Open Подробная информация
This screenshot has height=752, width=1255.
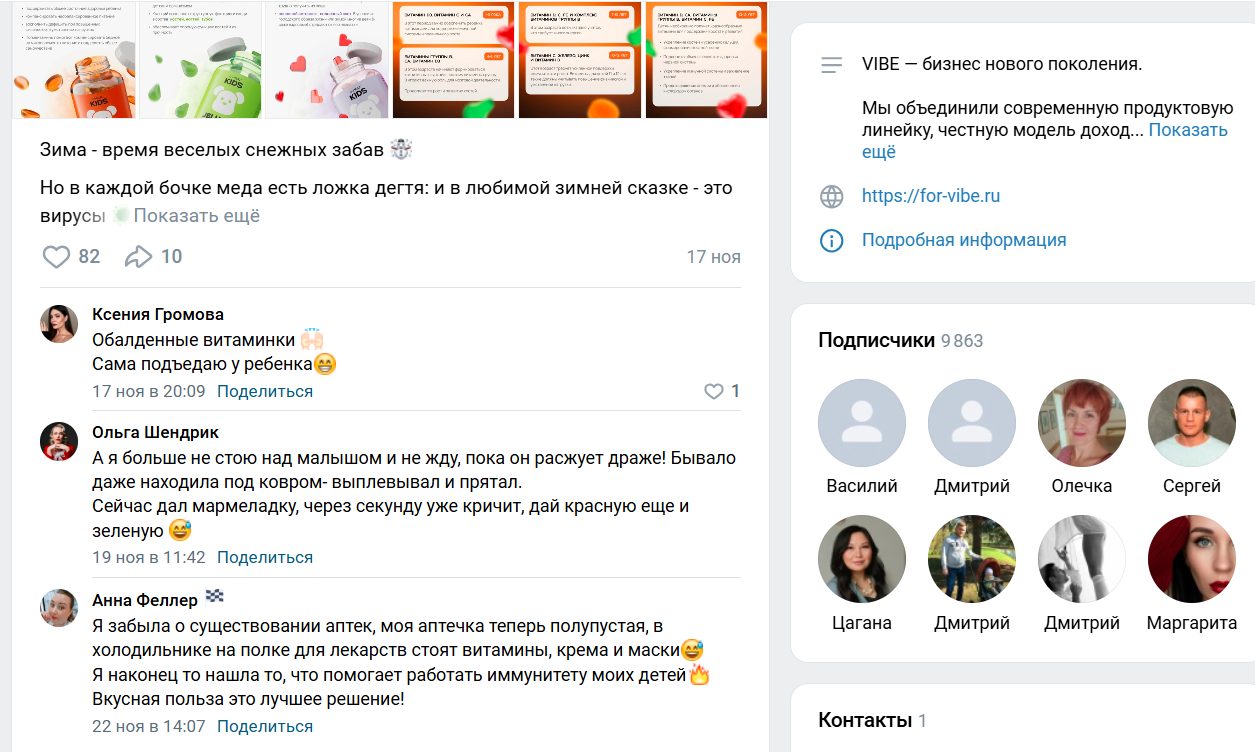coord(964,240)
